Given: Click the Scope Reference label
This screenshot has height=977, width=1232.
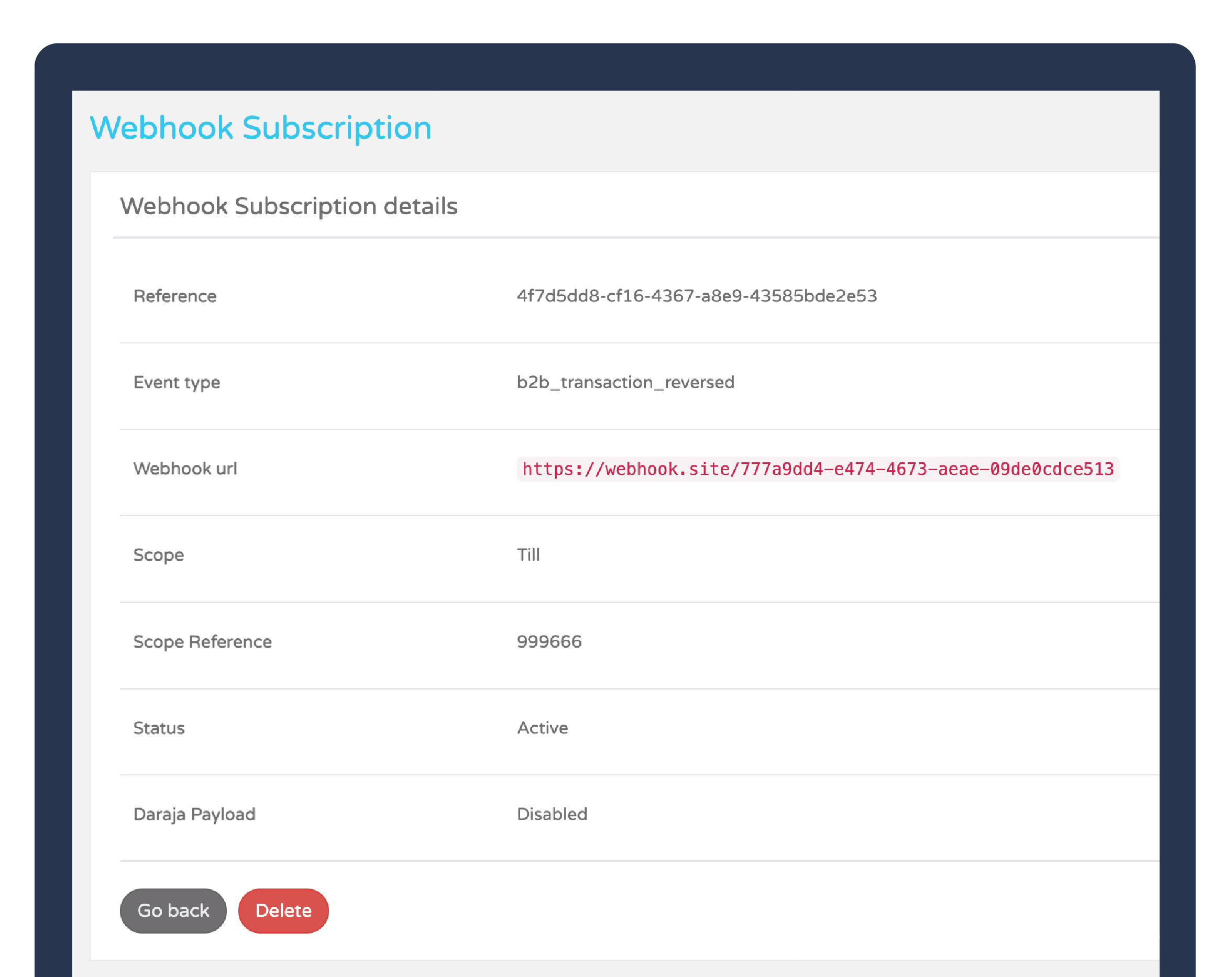Looking at the screenshot, I should (202, 641).
